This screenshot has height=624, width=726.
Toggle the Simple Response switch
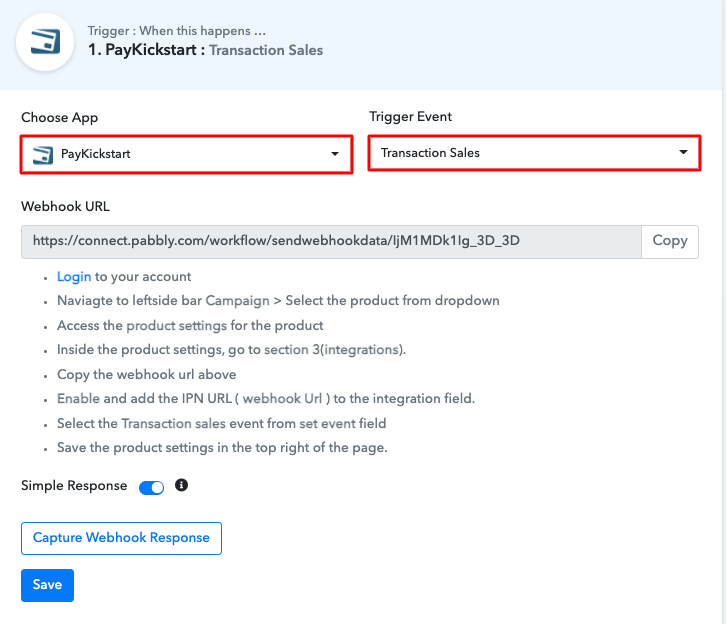pos(151,487)
